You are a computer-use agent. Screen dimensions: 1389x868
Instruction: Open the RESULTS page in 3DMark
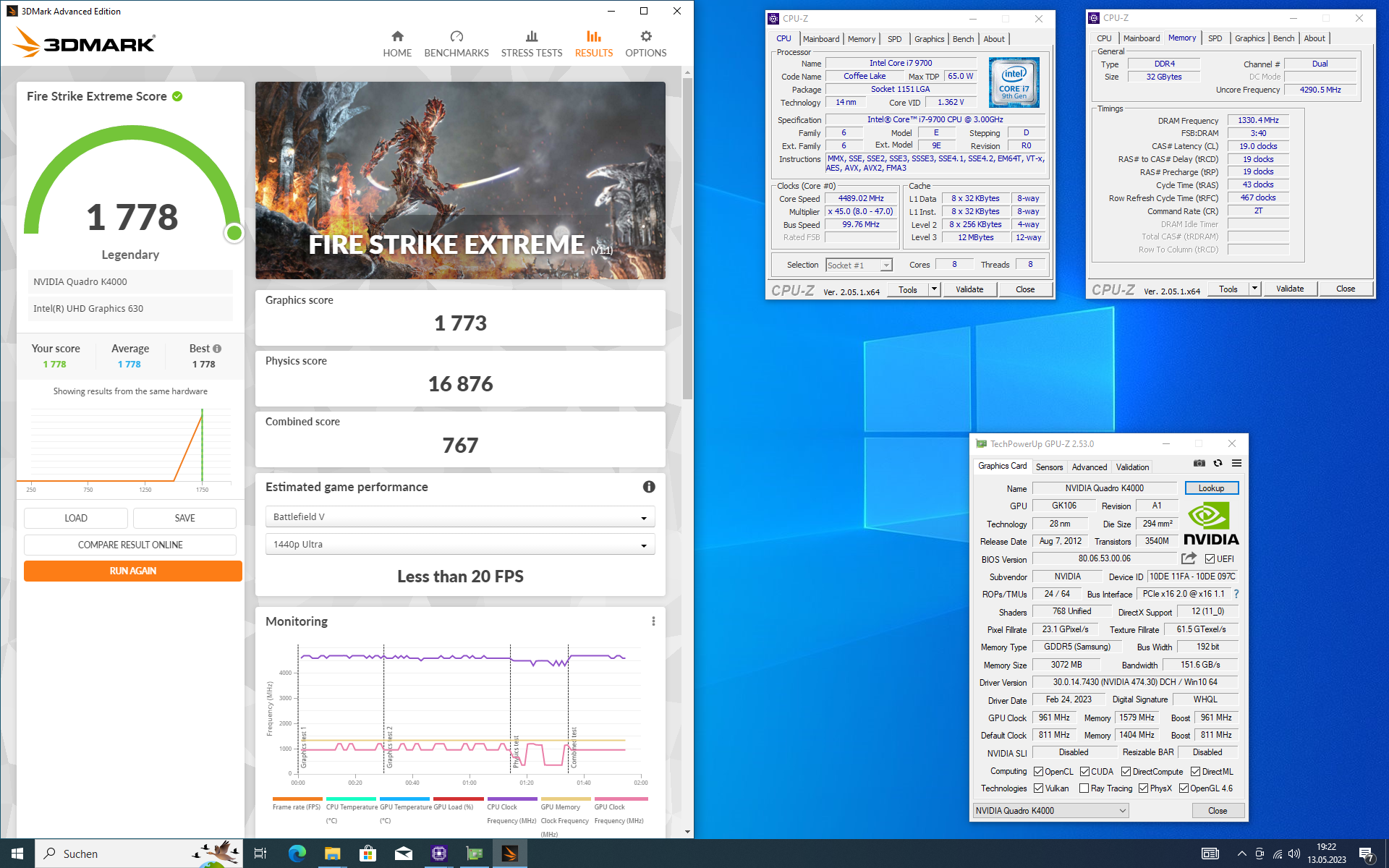point(594,44)
